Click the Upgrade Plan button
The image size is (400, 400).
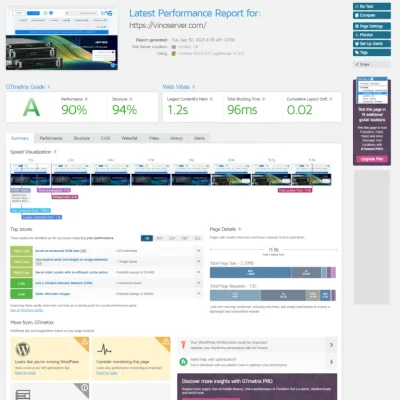[372, 159]
